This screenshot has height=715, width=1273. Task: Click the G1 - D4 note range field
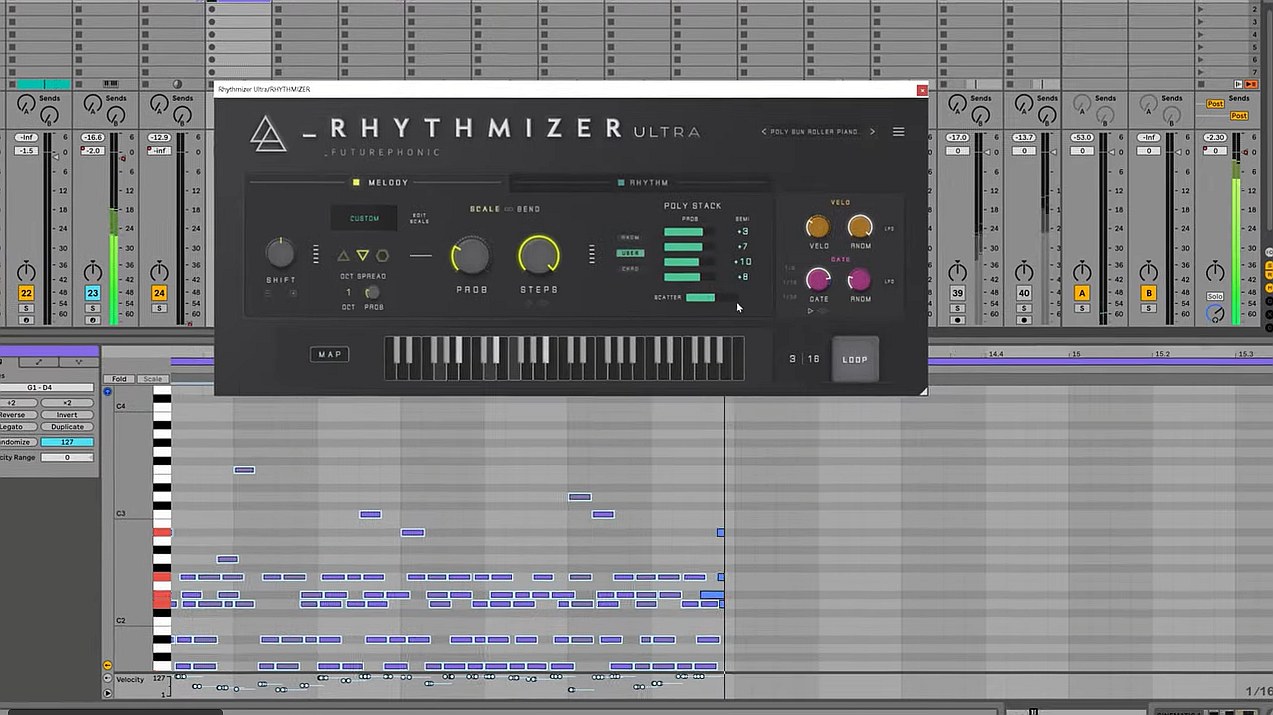[x=46, y=388]
